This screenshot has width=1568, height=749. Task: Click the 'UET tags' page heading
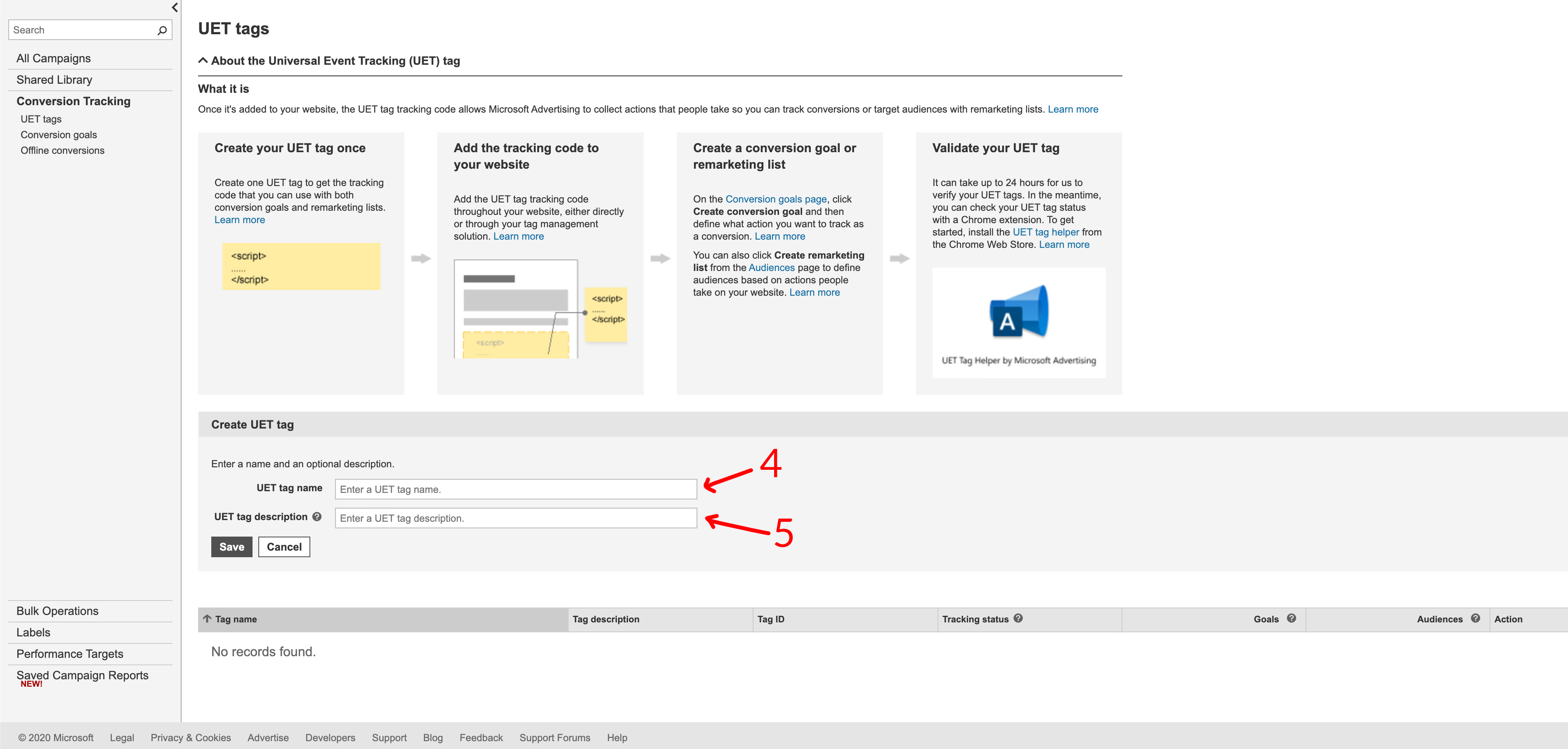tap(233, 28)
